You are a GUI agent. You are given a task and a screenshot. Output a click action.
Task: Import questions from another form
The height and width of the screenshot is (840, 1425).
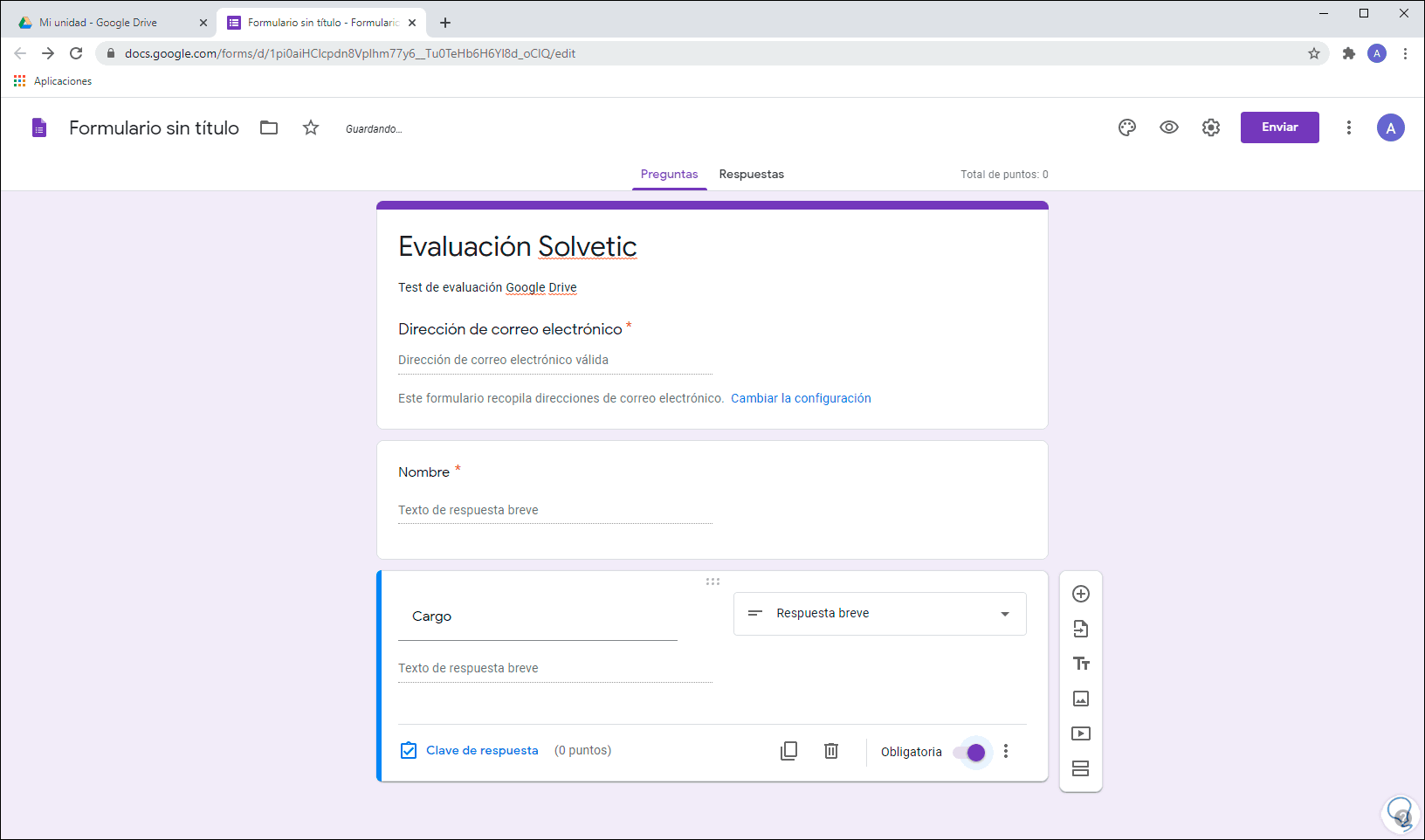(x=1081, y=629)
